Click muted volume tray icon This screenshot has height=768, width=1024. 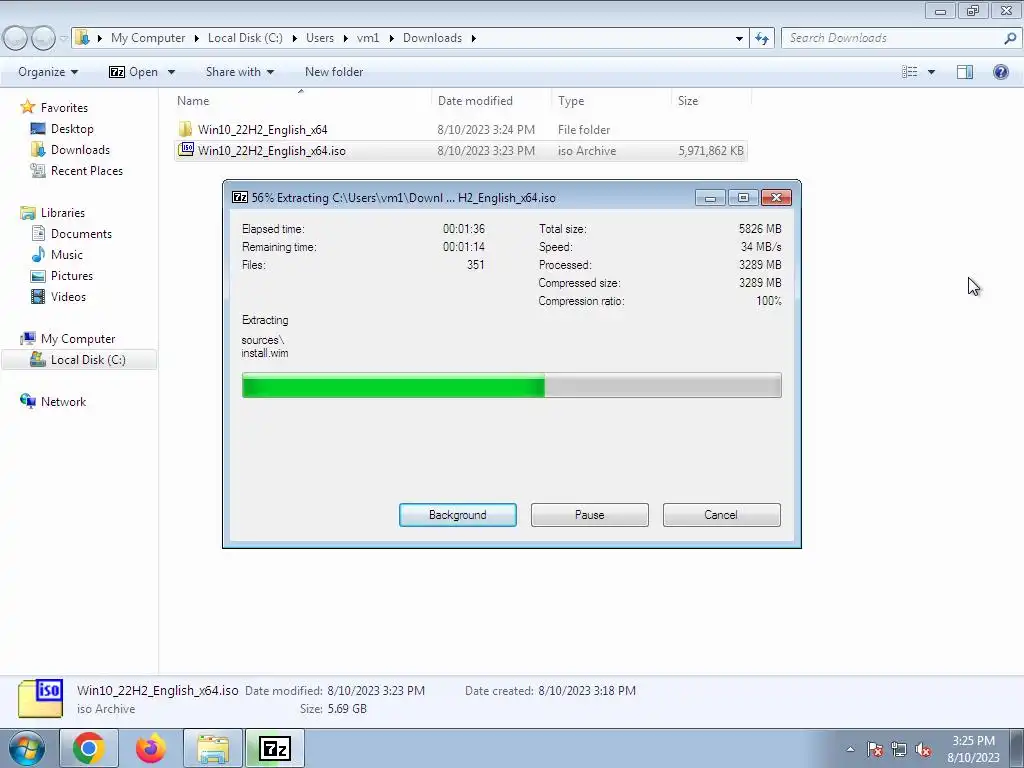(x=923, y=749)
